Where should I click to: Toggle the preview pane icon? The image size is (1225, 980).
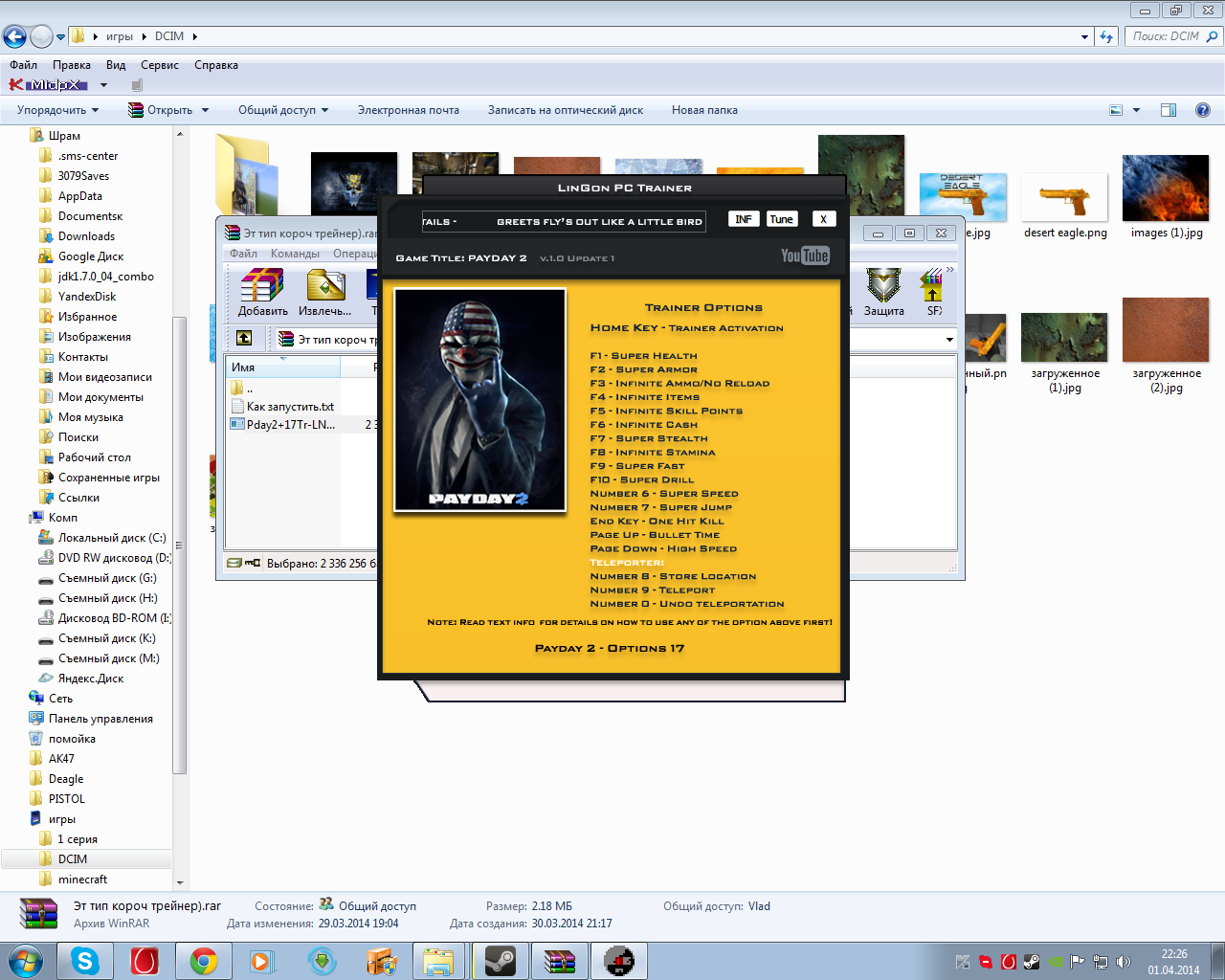1169,110
